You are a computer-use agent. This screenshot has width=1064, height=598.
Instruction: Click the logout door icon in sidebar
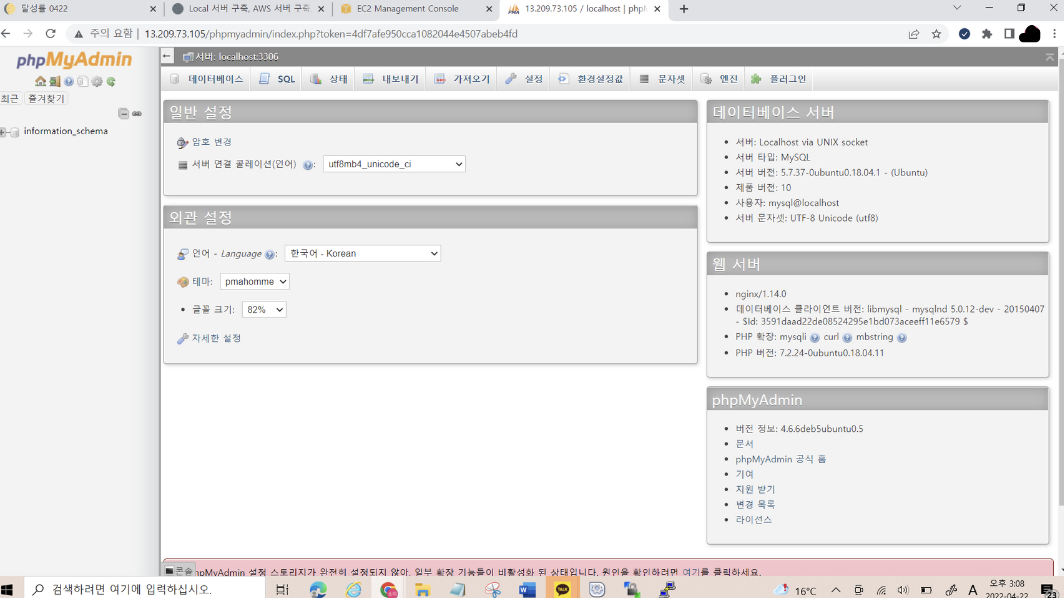[x=54, y=81]
